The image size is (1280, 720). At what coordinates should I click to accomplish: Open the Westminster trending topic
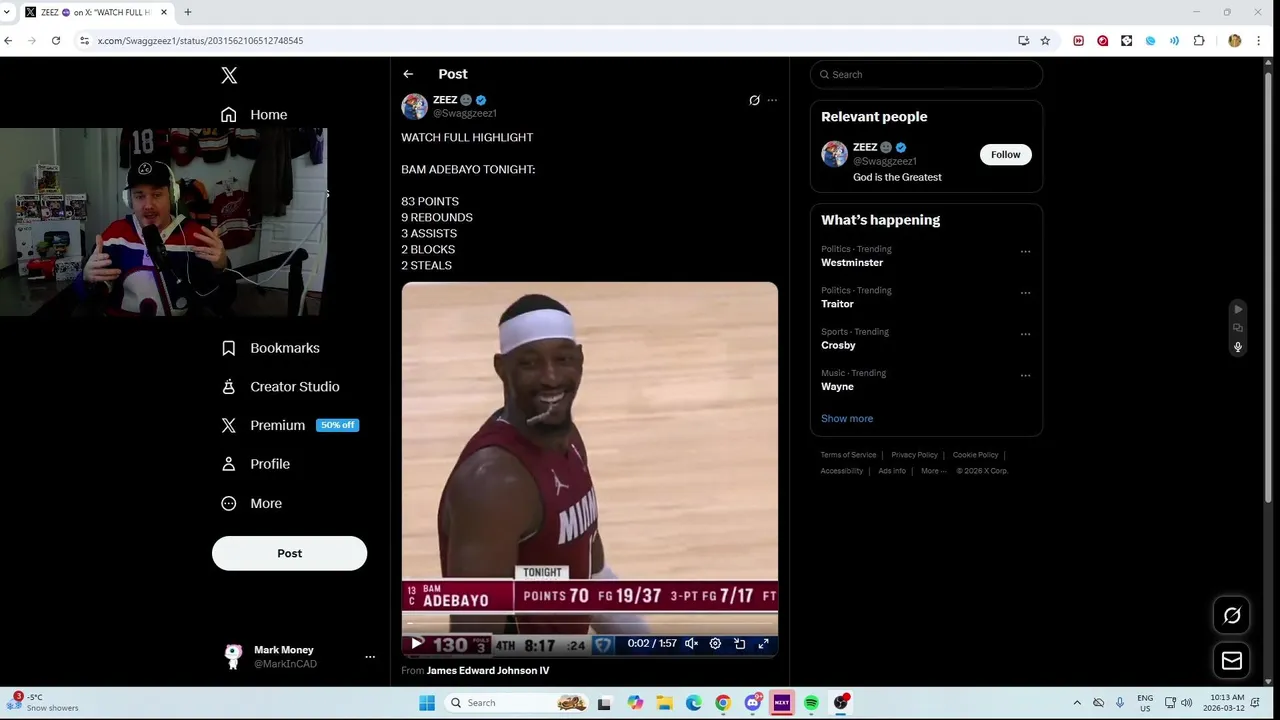tap(852, 263)
